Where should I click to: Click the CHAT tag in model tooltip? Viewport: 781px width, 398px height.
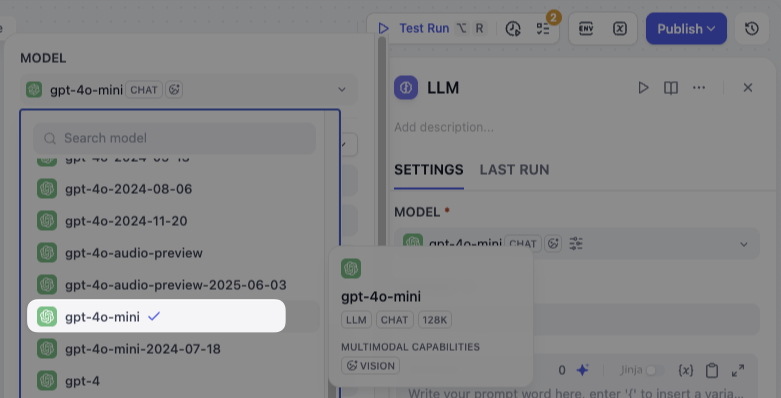(394, 320)
